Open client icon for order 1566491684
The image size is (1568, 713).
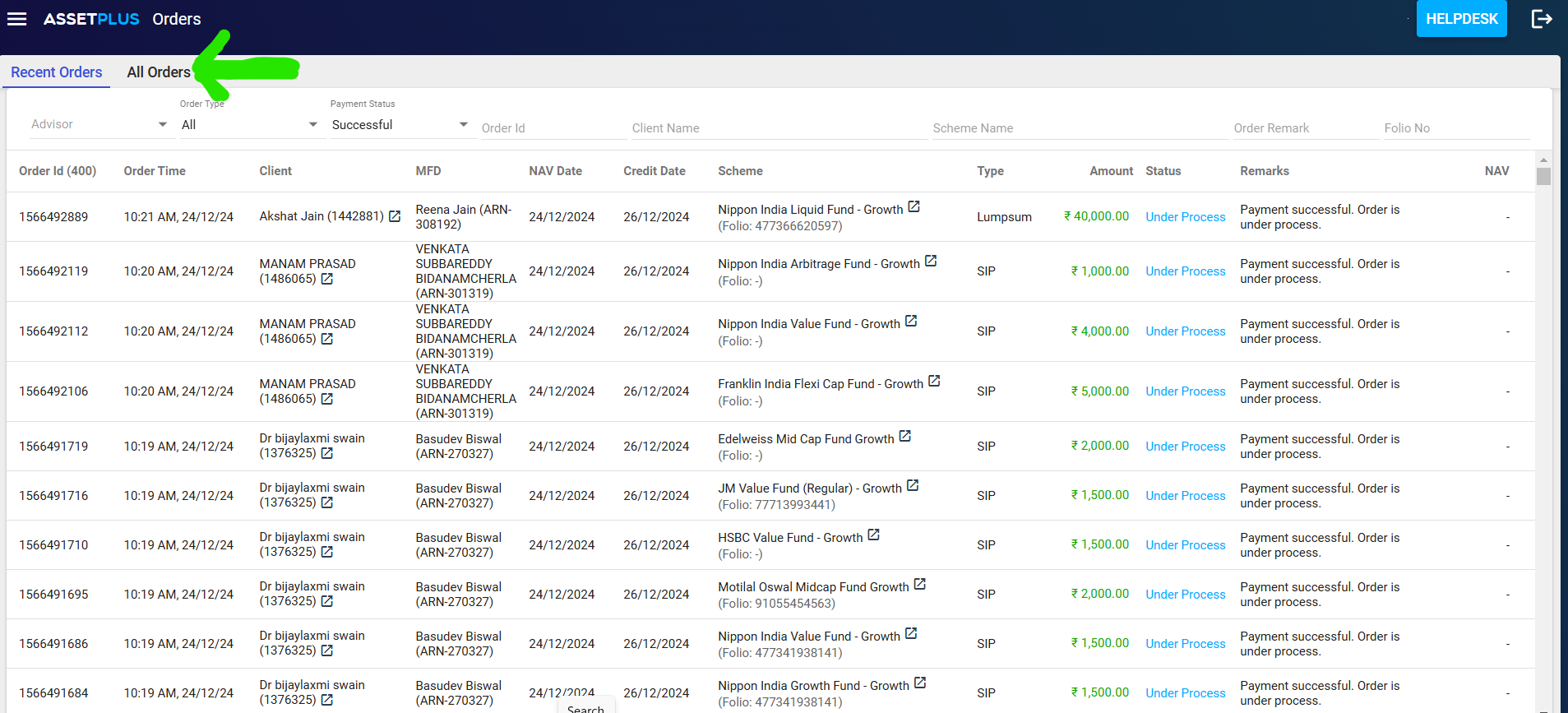327,700
